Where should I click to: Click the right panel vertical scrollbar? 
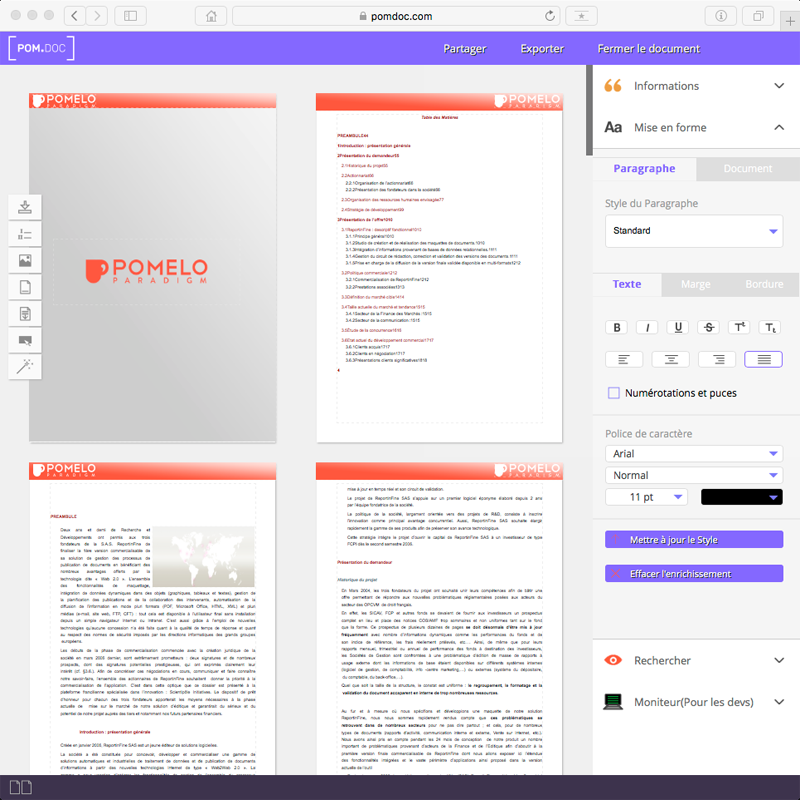point(589,110)
